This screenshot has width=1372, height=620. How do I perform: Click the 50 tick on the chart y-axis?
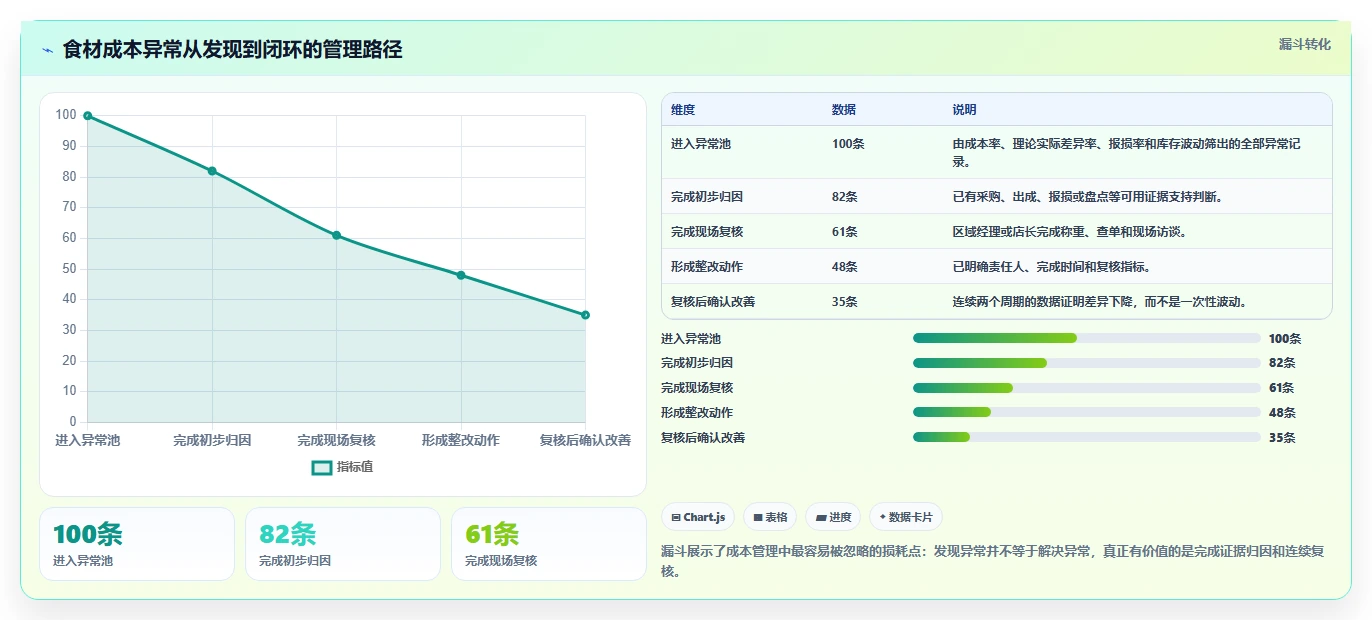tap(70, 269)
